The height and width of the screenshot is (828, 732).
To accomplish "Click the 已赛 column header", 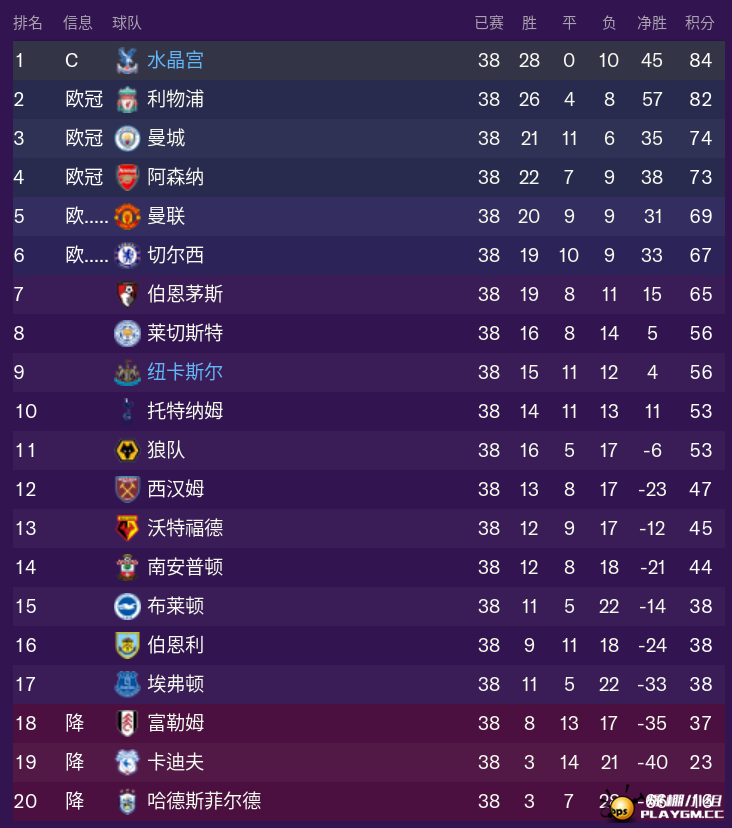I will pos(489,23).
